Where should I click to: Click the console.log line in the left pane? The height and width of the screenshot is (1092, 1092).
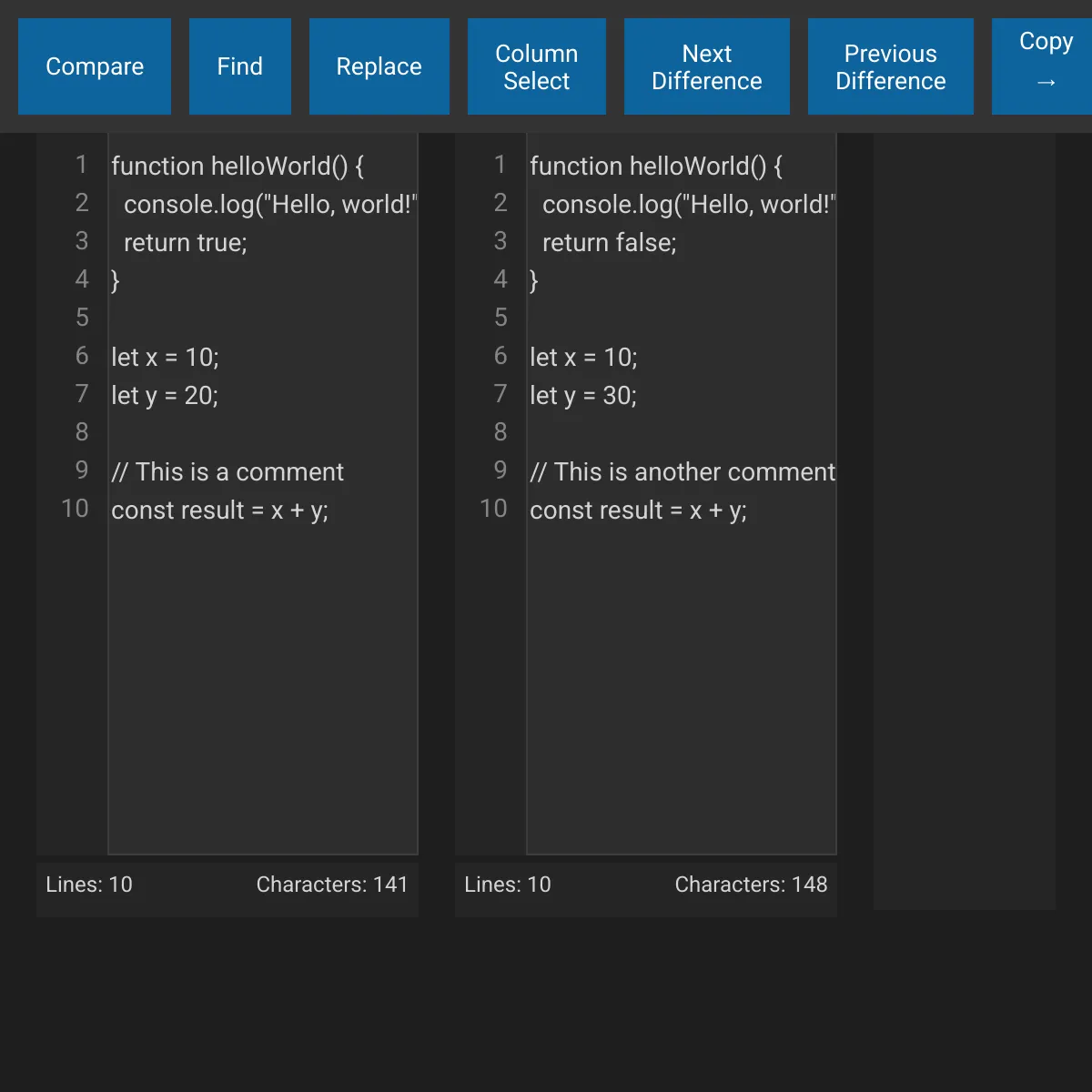click(270, 204)
